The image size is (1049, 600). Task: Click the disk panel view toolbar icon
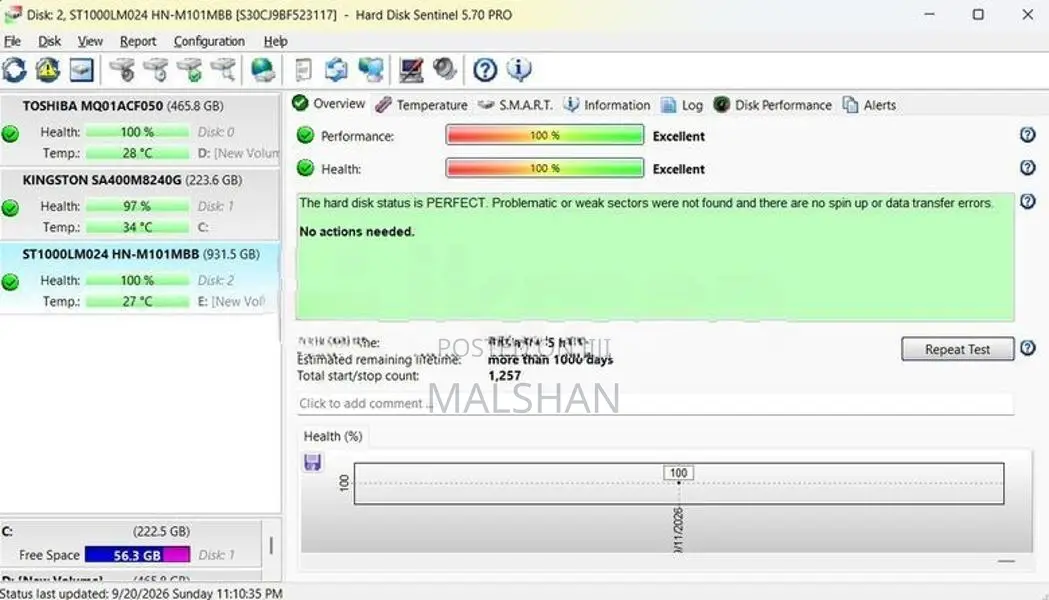81,70
